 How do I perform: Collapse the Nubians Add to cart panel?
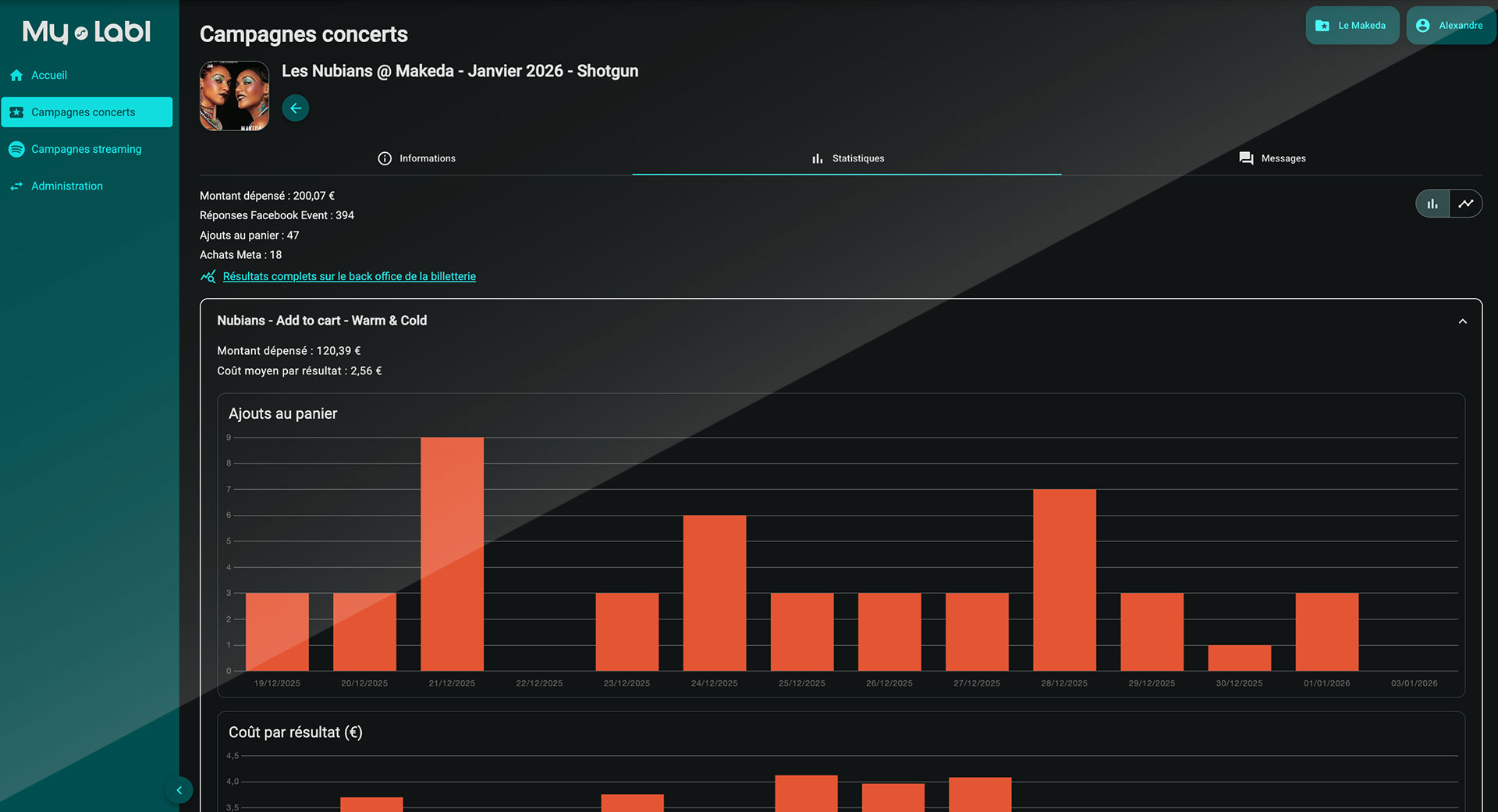(x=1463, y=321)
